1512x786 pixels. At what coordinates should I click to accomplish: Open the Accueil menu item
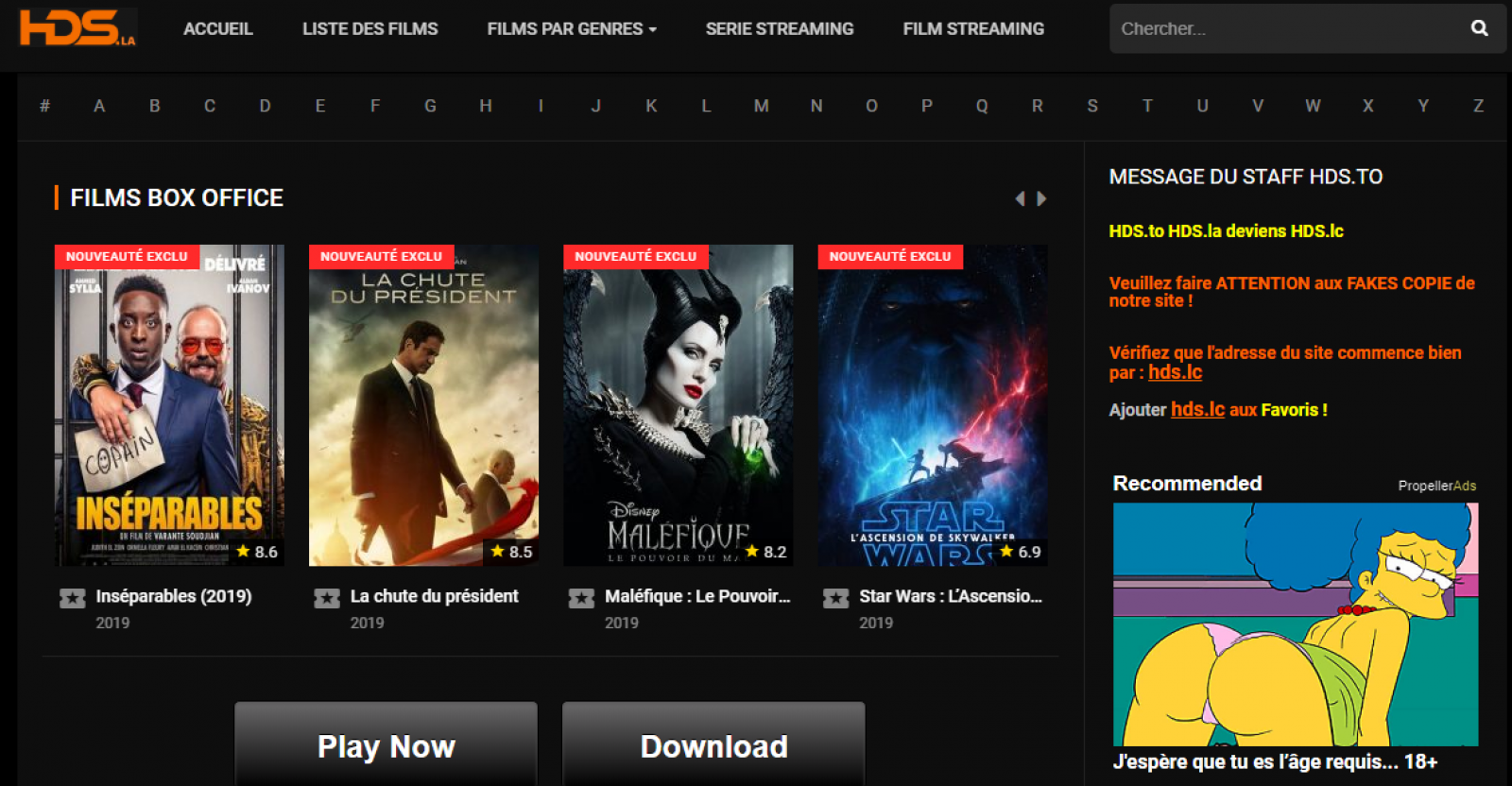pos(217,29)
